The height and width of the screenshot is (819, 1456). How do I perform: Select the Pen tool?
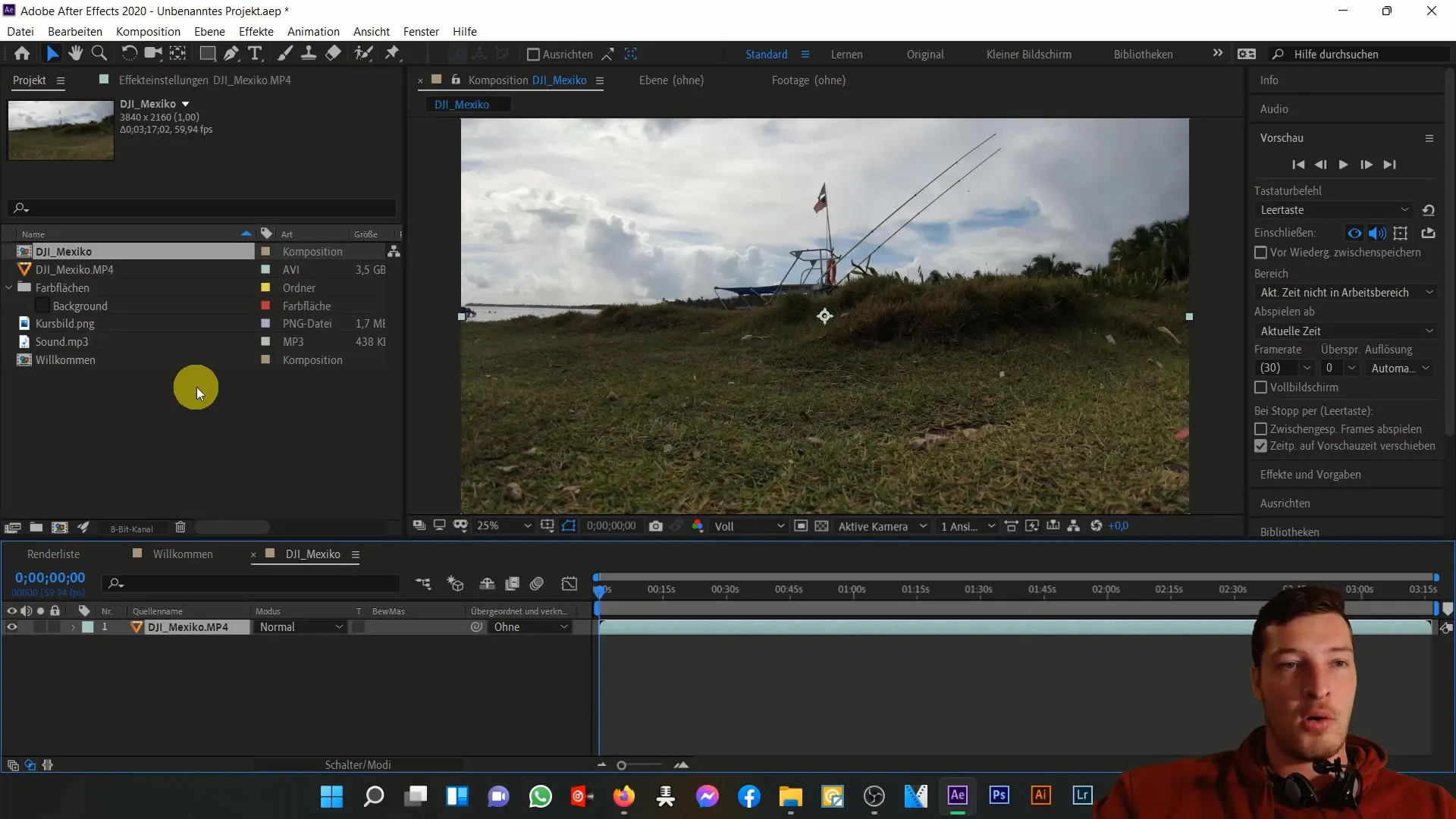(x=231, y=54)
